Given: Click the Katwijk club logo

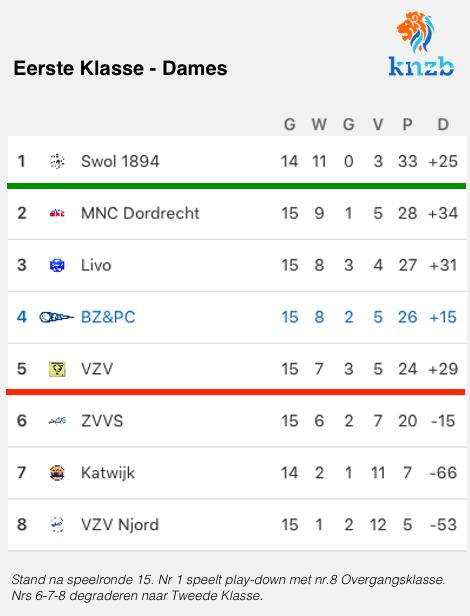Looking at the screenshot, I should (x=57, y=473).
